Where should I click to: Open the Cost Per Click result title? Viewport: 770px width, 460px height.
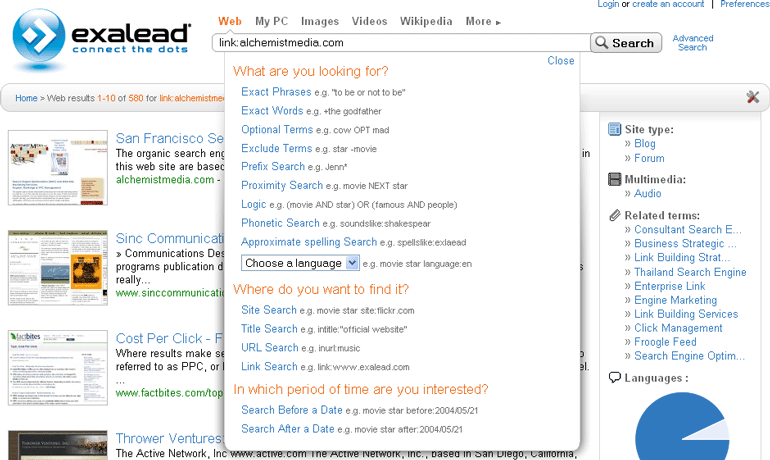[x=169, y=339]
